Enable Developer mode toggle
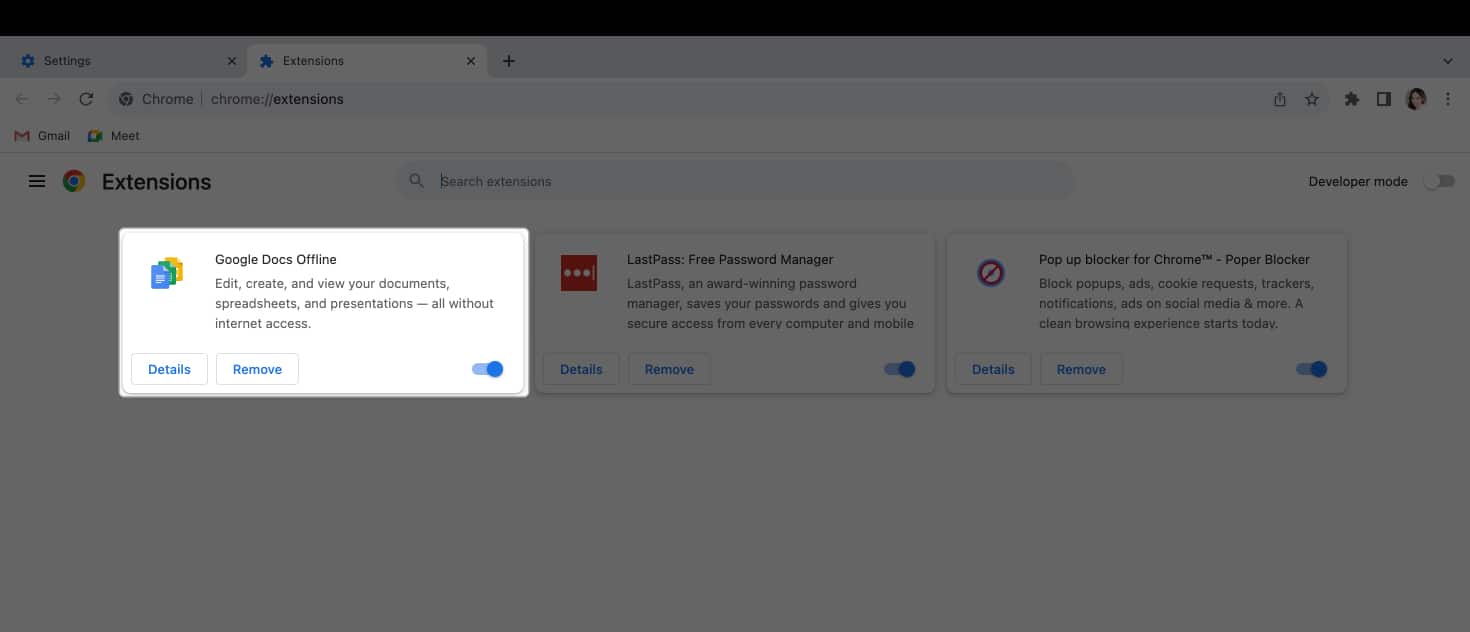Screen dimensions: 1470x632 1439,181
